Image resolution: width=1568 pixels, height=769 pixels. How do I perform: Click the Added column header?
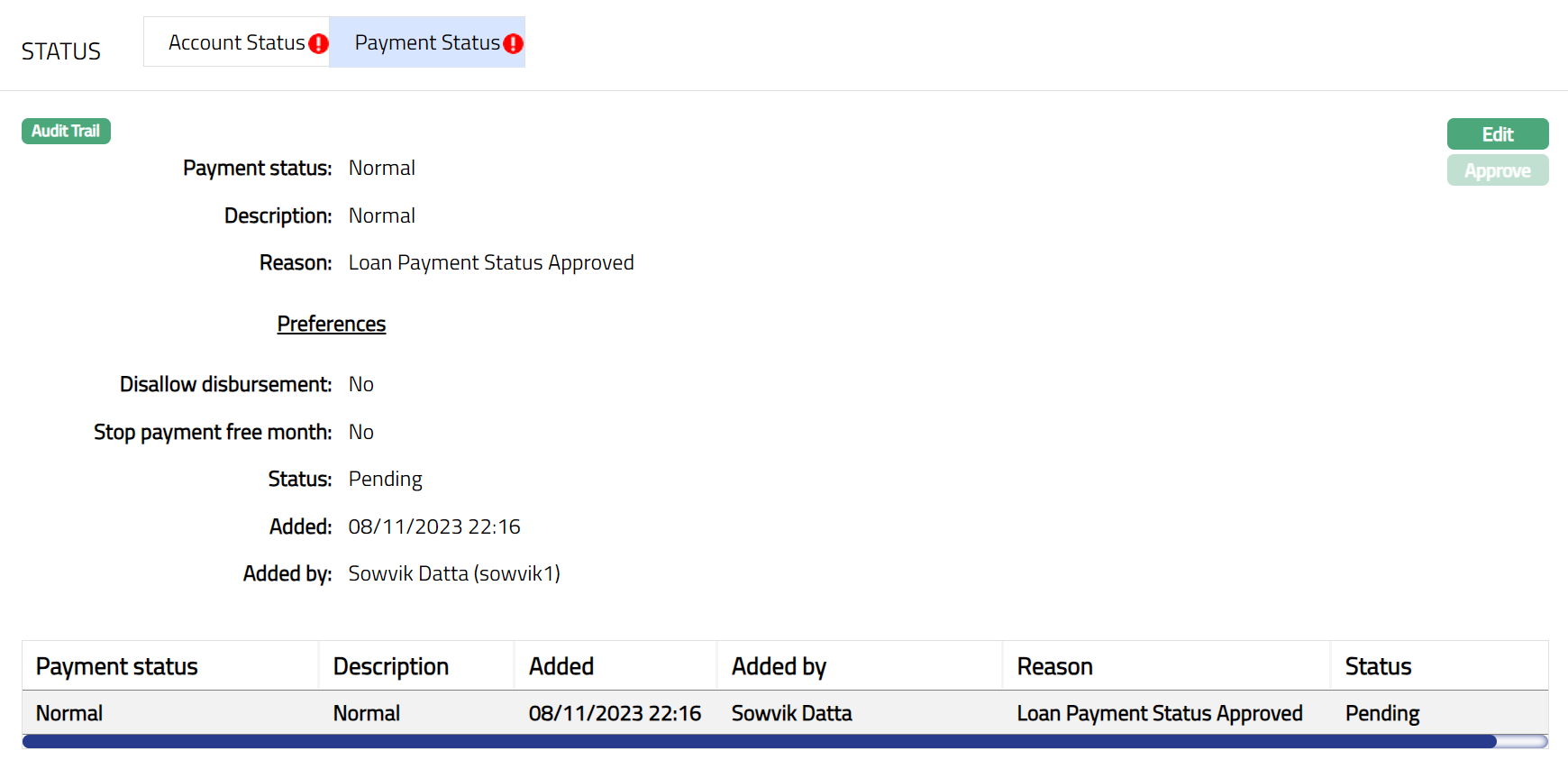pyautogui.click(x=561, y=666)
